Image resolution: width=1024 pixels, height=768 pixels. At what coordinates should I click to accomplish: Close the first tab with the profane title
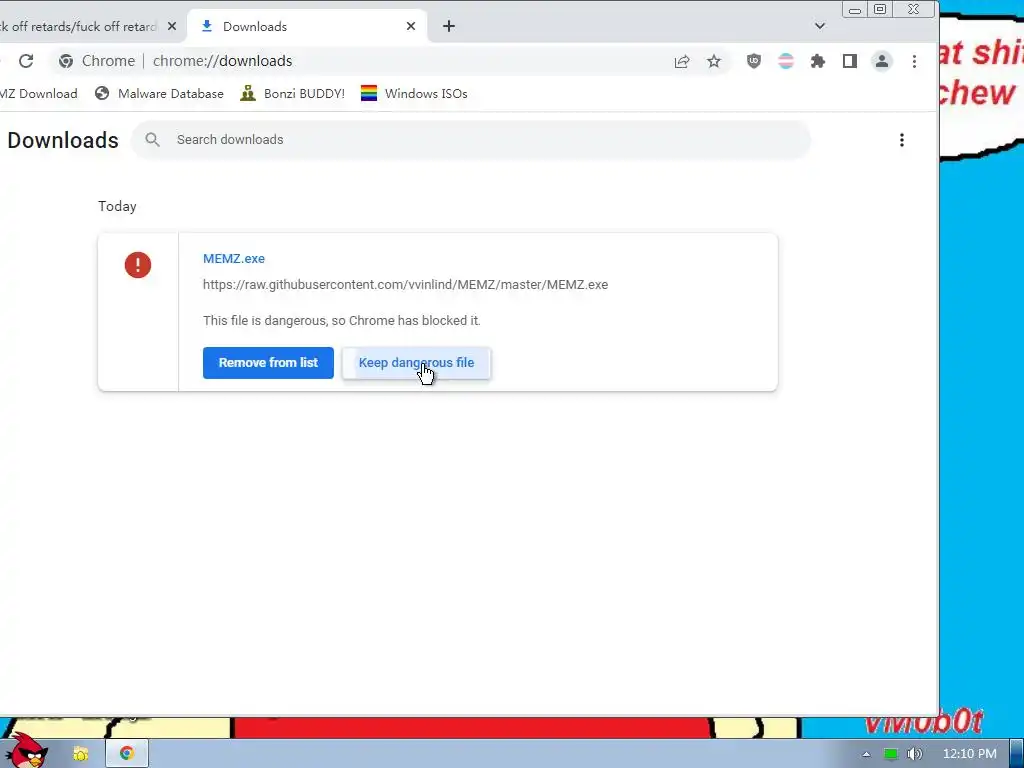point(172,26)
